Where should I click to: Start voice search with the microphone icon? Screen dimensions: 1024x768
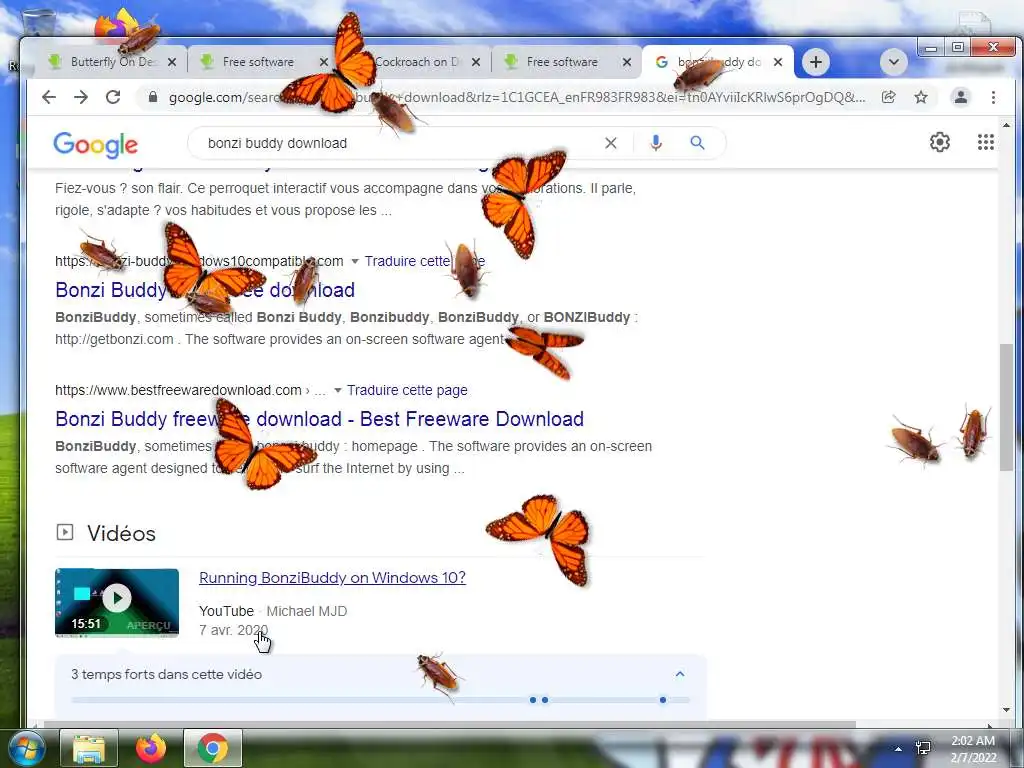click(x=656, y=143)
